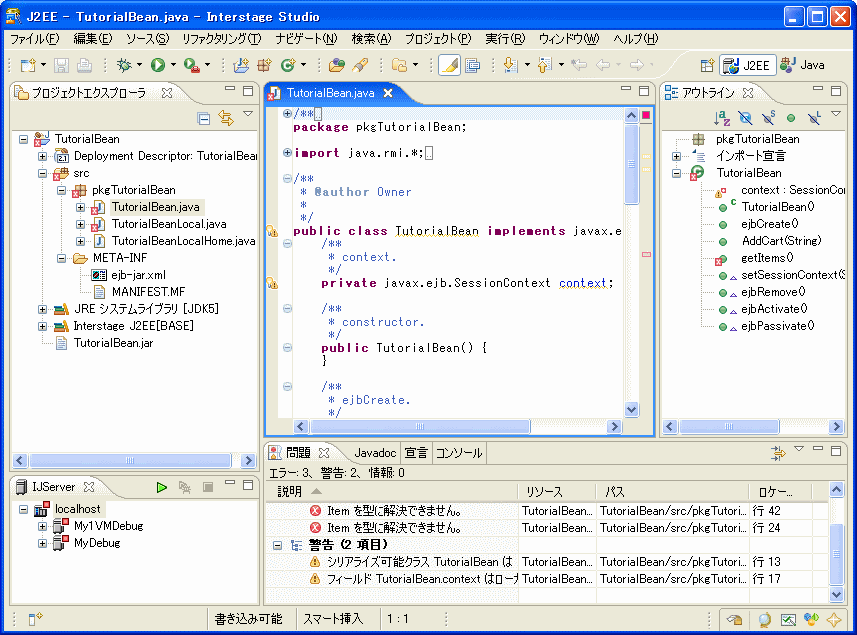This screenshot has width=857, height=635.
Task: Click editor scroll down arrow
Action: 631,409
